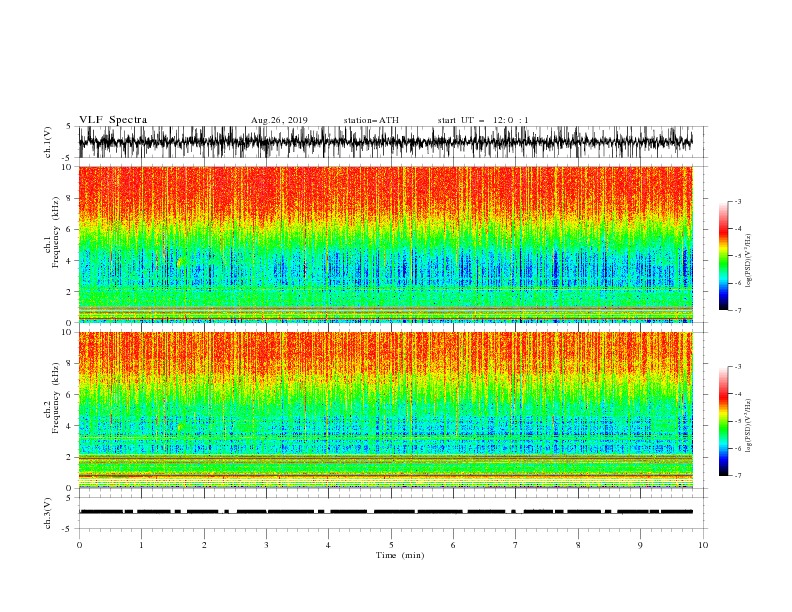
Task: Click the date 'Aug.26, 2019'
Action: [x=279, y=120]
